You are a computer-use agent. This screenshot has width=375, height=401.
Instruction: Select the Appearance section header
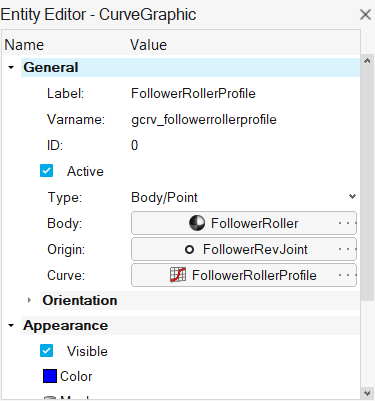(x=190, y=325)
